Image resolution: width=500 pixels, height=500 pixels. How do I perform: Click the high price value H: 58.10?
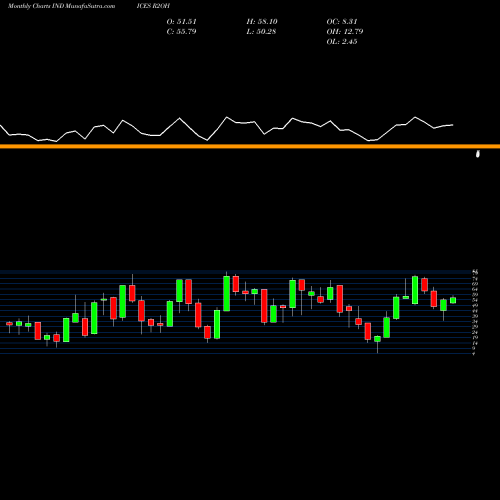[262, 22]
